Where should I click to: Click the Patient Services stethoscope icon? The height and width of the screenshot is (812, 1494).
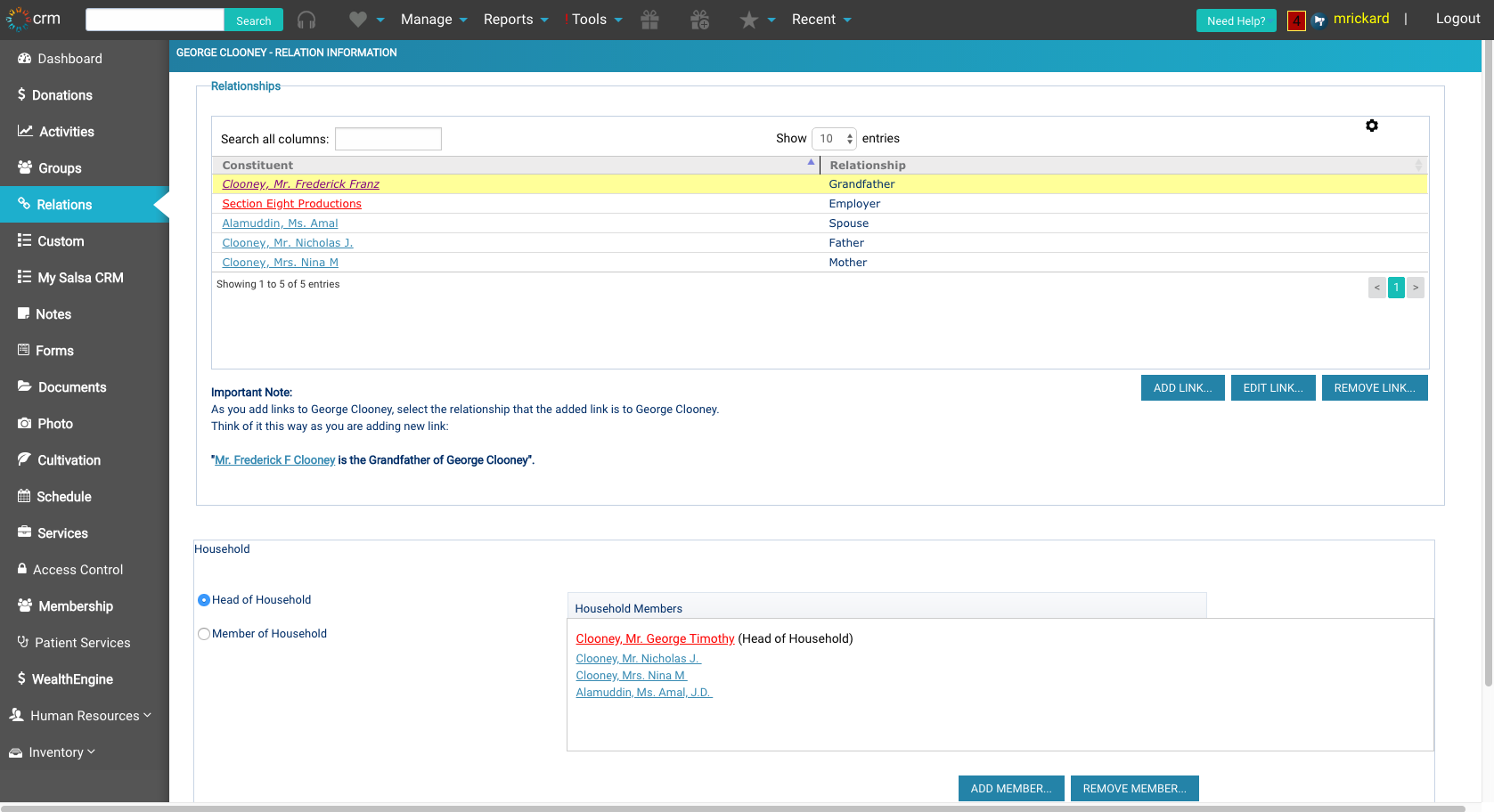point(23,642)
